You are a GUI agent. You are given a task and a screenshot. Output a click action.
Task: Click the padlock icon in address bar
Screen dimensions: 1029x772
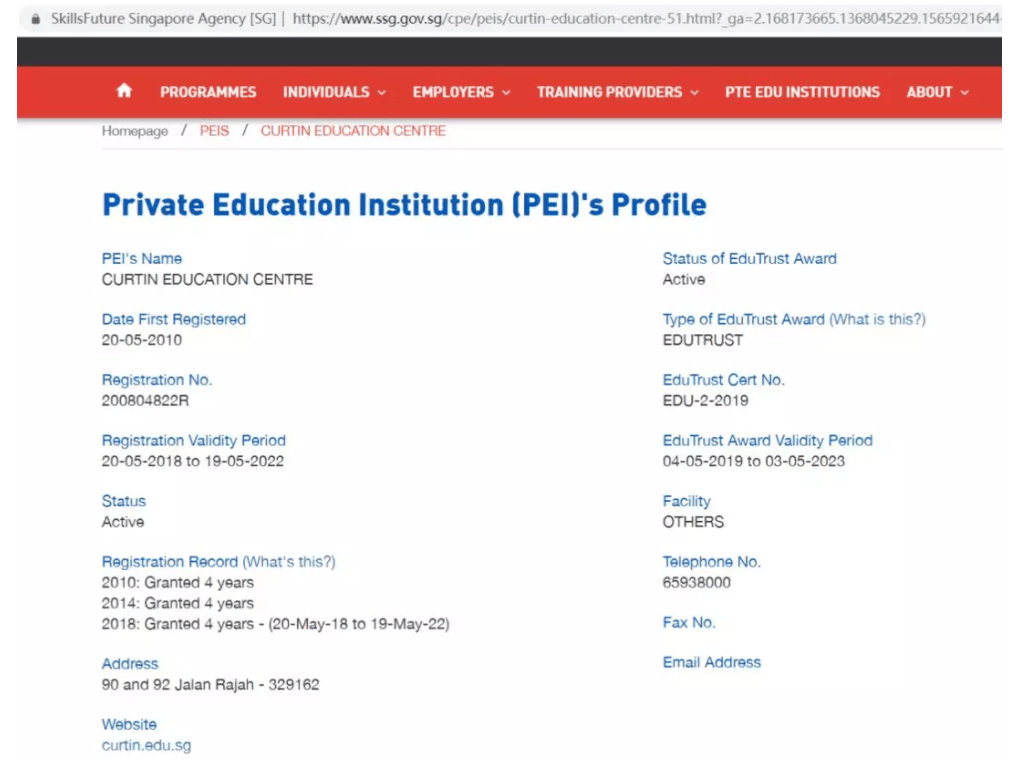tap(36, 18)
